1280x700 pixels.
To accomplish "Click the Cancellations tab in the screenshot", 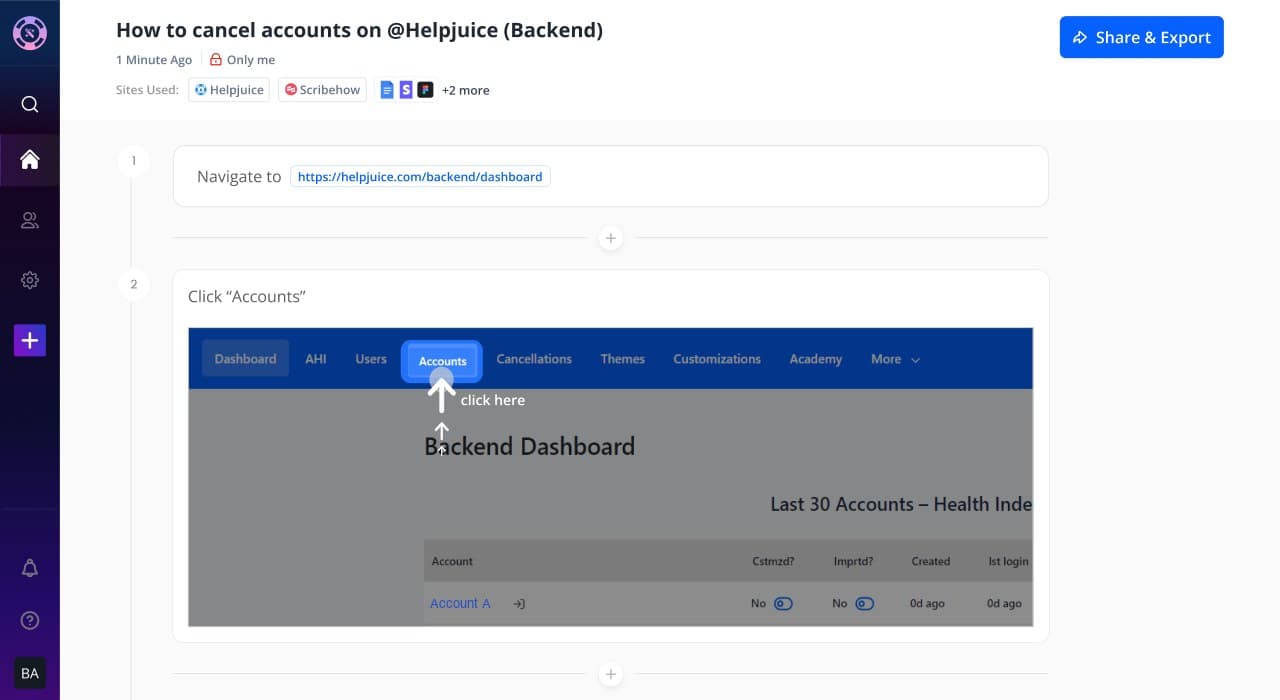I will (x=534, y=359).
